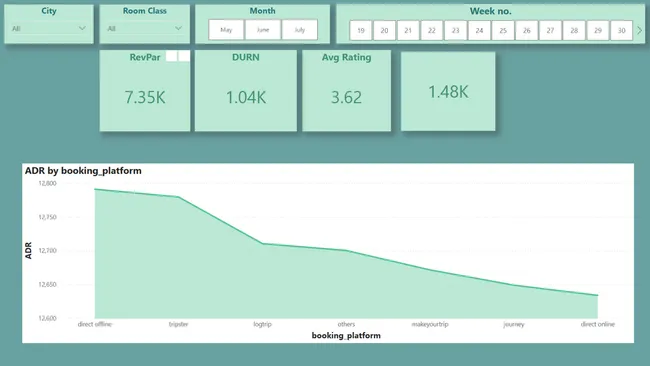Click the 12,750 y-axis value
650x366 pixels.
coord(47,217)
